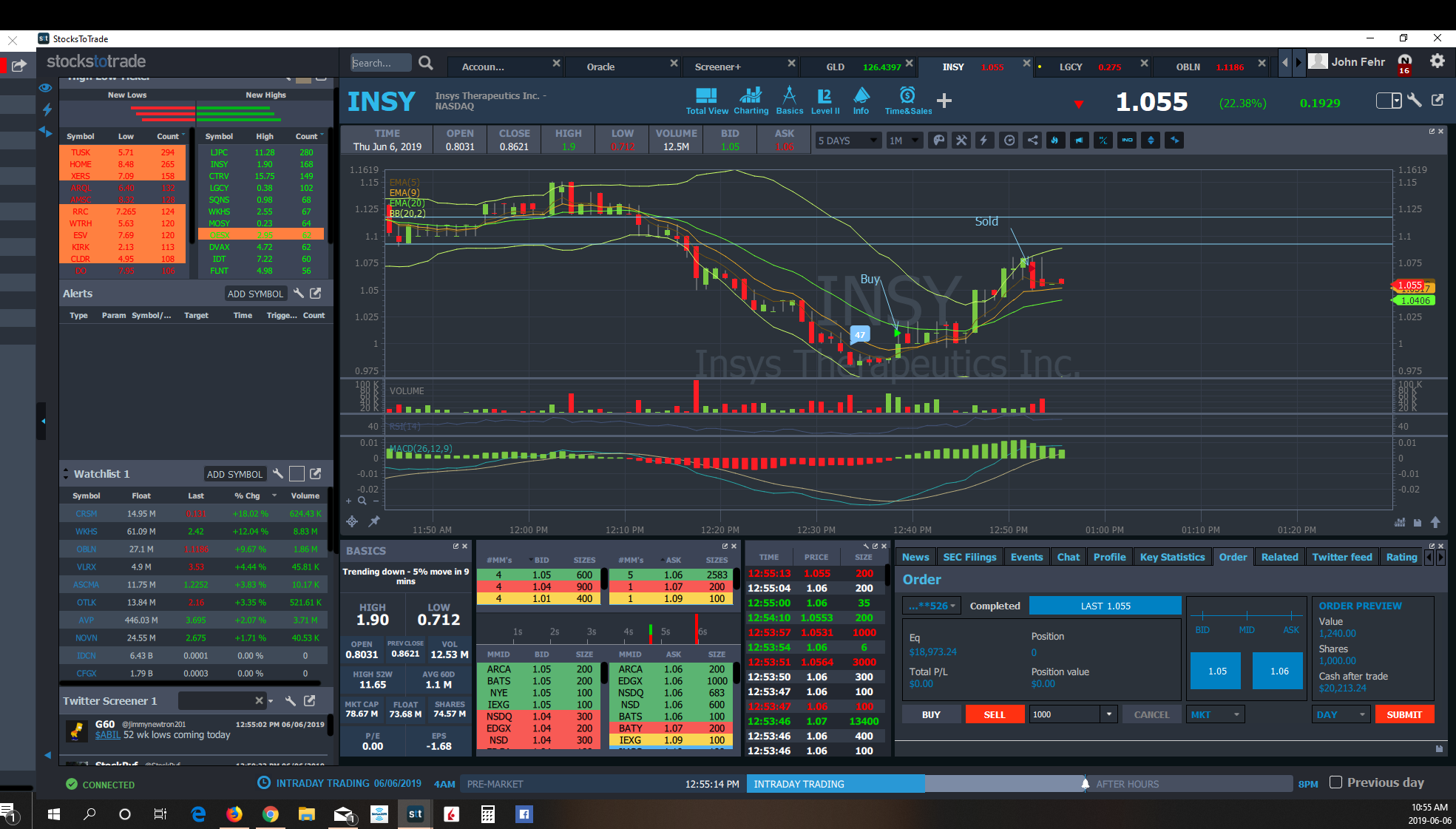Screen dimensions: 1456x829
Task: Switch to the SEC Filings tab
Action: pyautogui.click(x=969, y=557)
